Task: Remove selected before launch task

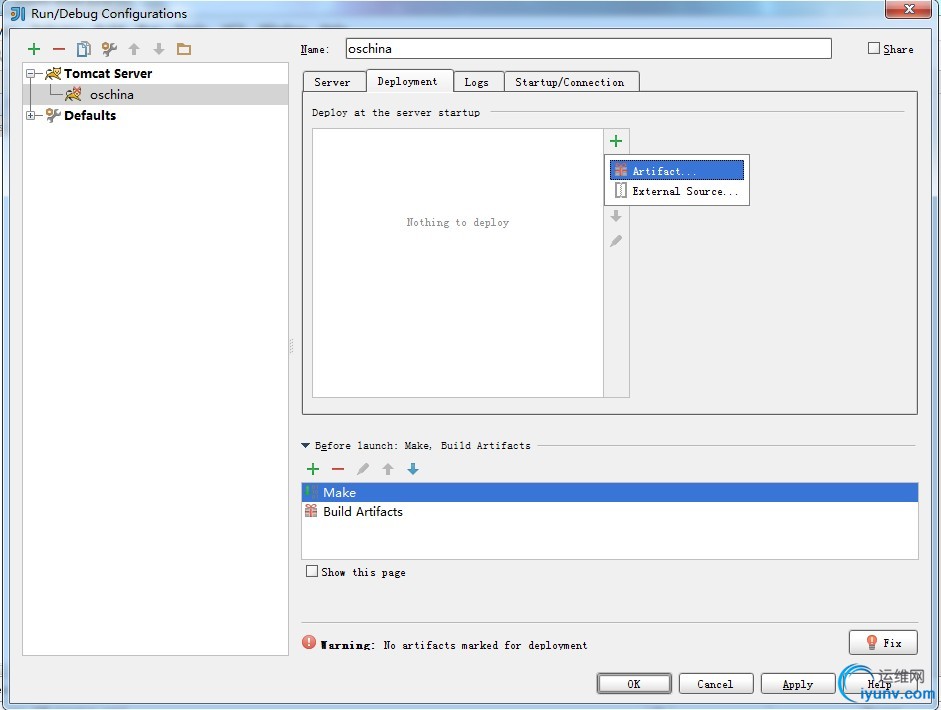Action: click(x=338, y=469)
